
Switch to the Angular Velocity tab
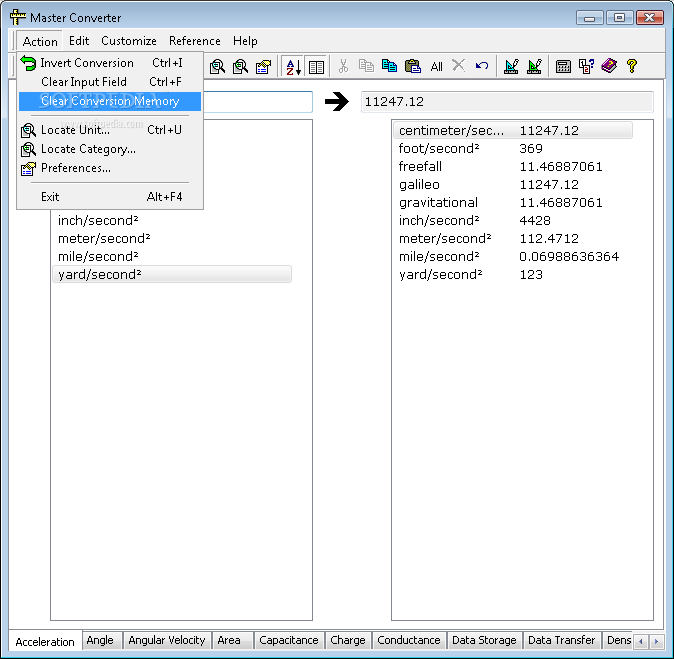[x=167, y=640]
